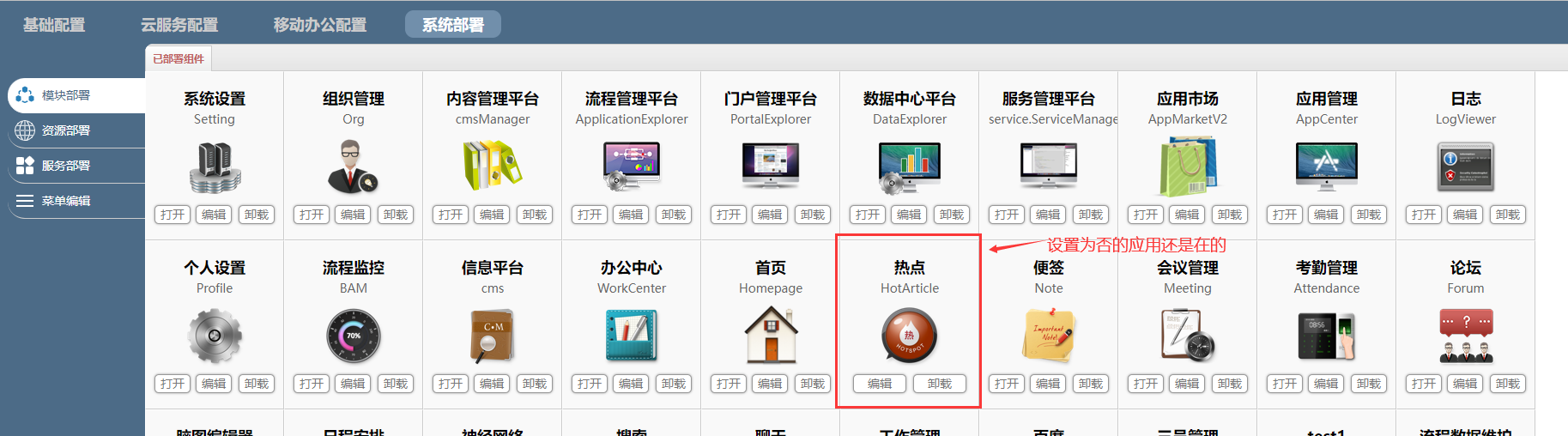Switch to 云服务配置 tab
Image resolution: width=1568 pixels, height=436 pixels.
[179, 25]
